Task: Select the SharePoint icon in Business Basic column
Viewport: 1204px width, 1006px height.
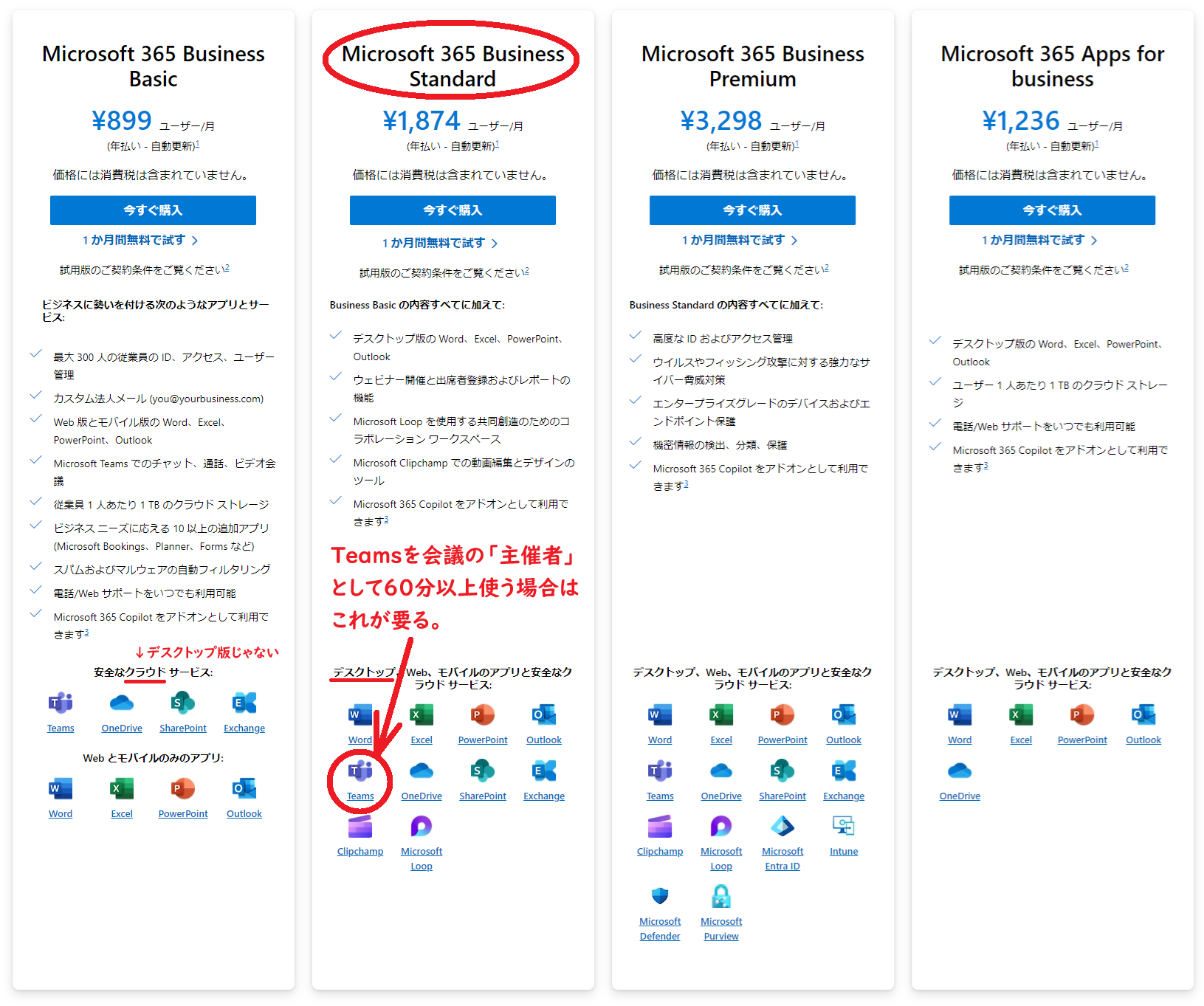Action: click(x=183, y=703)
